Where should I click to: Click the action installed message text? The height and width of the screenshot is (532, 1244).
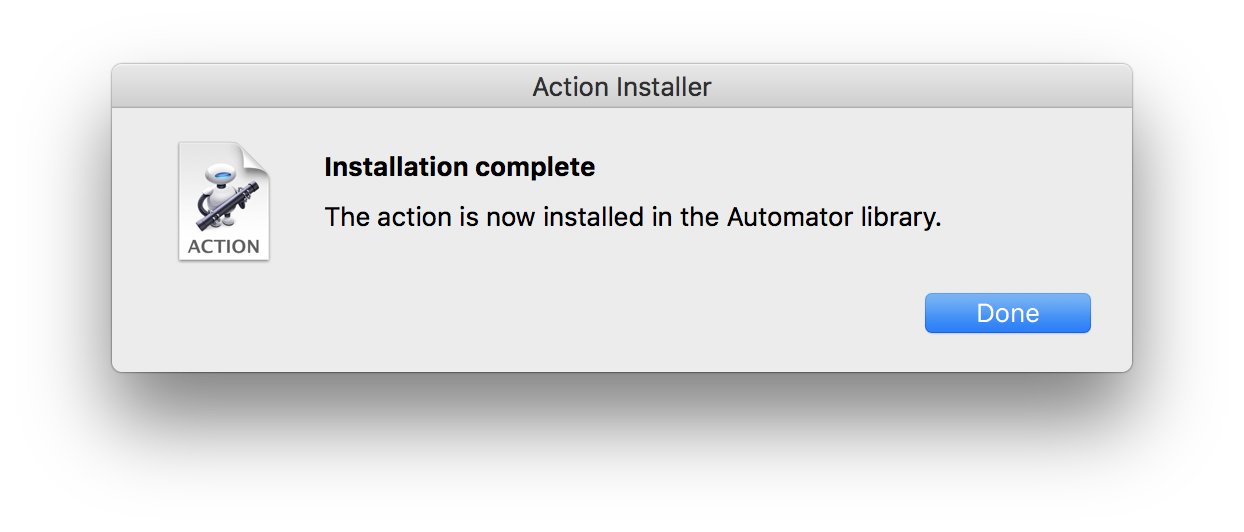(x=633, y=217)
